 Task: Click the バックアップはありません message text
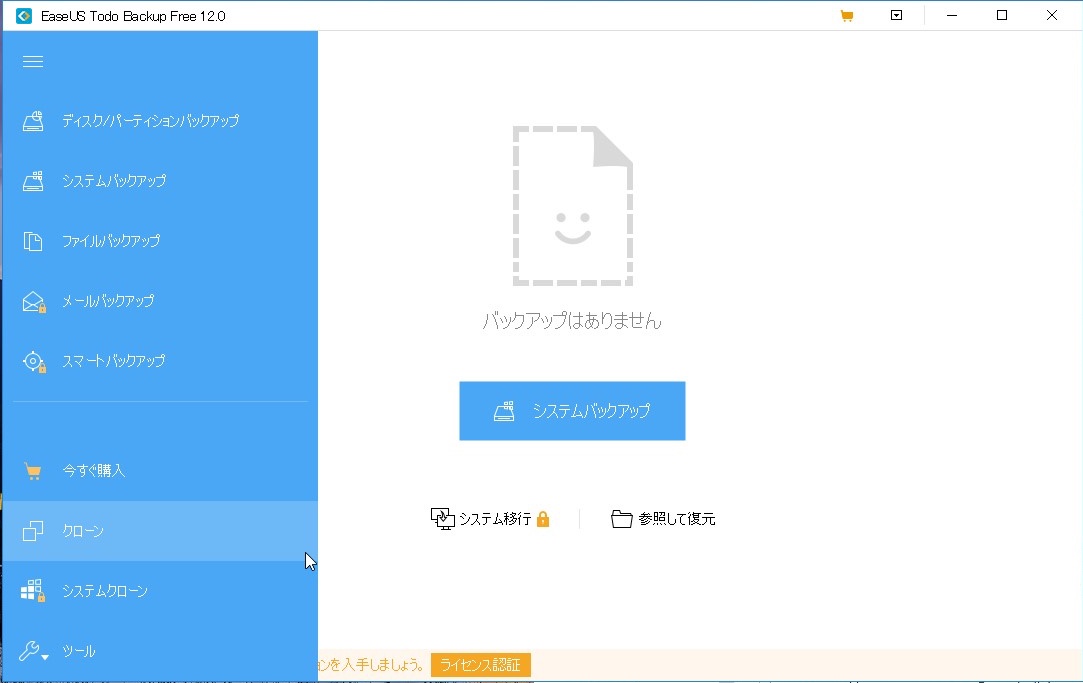573,321
